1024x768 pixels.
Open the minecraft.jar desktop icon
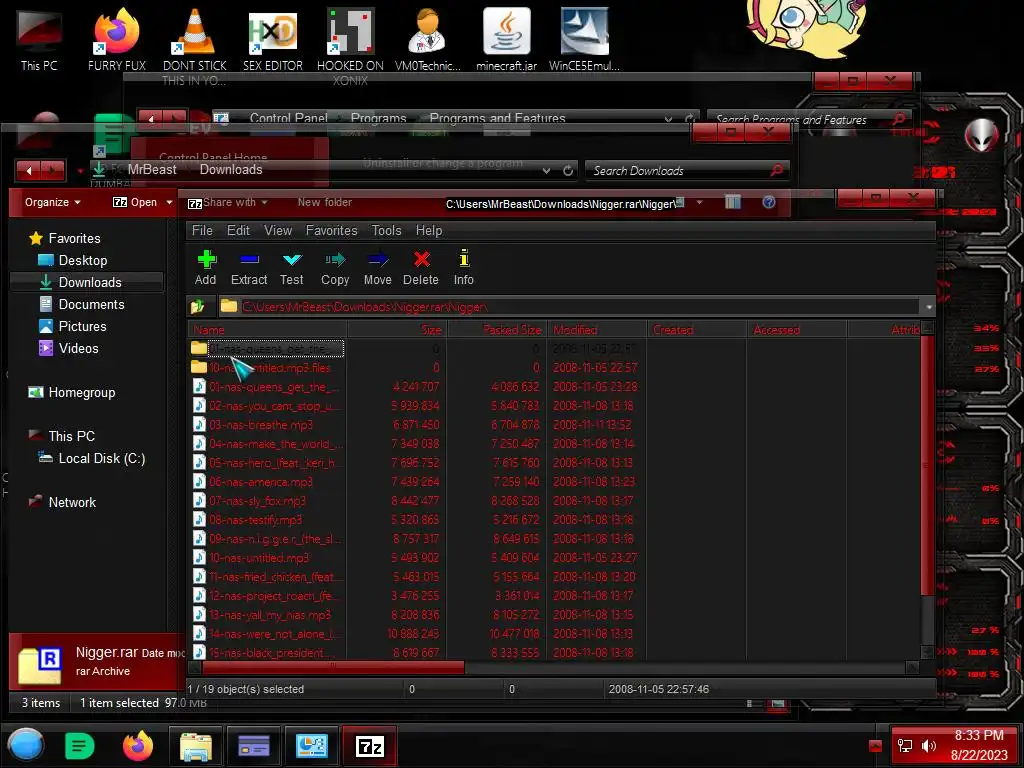pyautogui.click(x=507, y=39)
